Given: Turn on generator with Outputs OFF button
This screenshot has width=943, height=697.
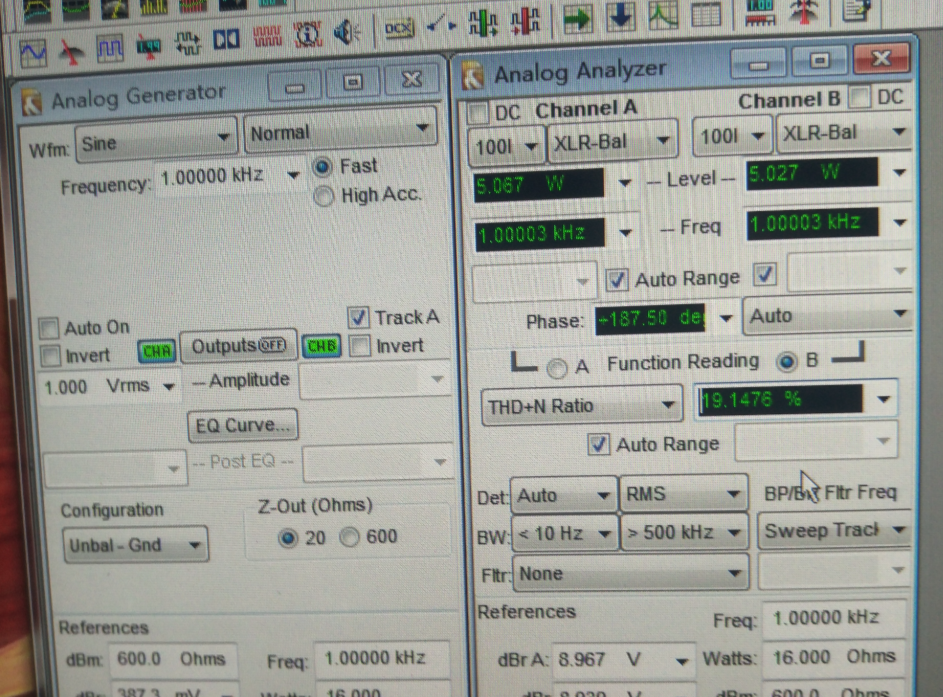Looking at the screenshot, I should (x=238, y=345).
